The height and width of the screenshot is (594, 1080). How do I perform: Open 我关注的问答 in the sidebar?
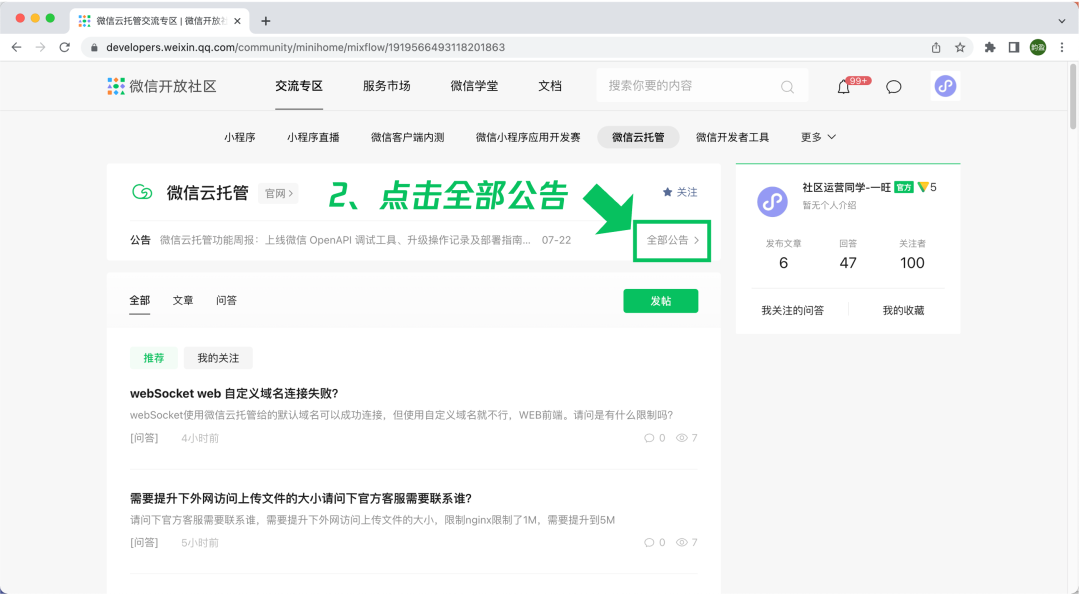click(792, 311)
